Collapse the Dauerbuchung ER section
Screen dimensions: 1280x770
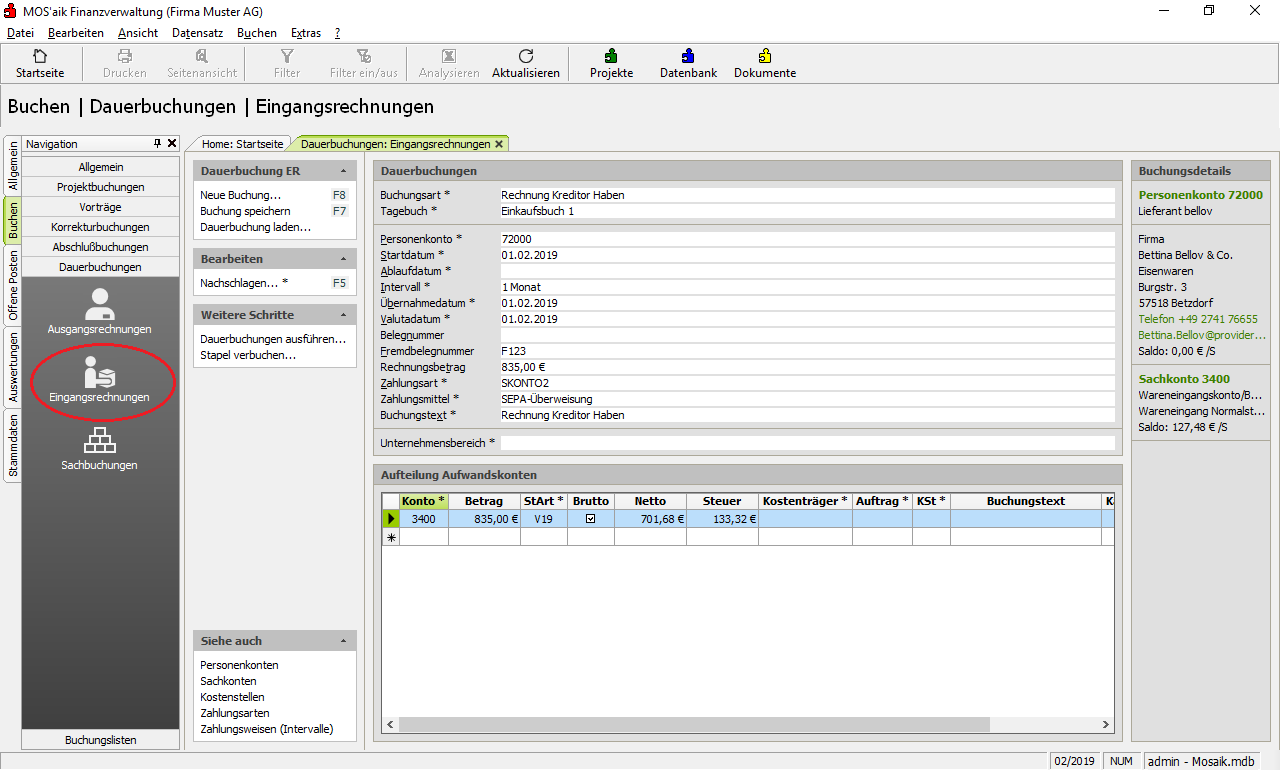(x=343, y=171)
